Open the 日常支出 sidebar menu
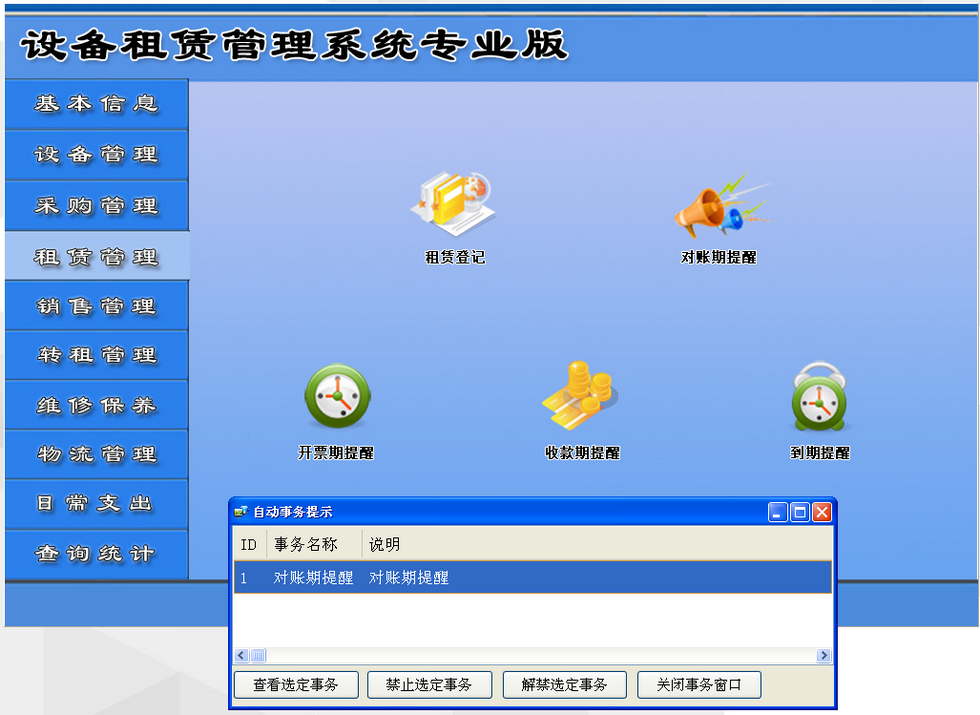980x715 pixels. [x=97, y=504]
